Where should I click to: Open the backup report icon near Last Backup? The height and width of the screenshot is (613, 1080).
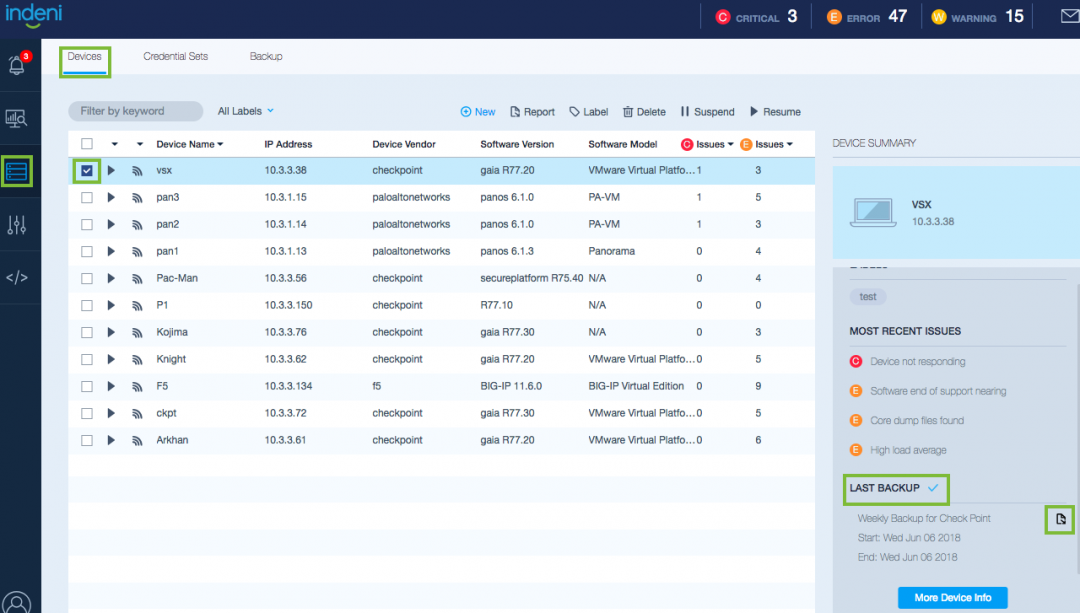(x=1058, y=519)
